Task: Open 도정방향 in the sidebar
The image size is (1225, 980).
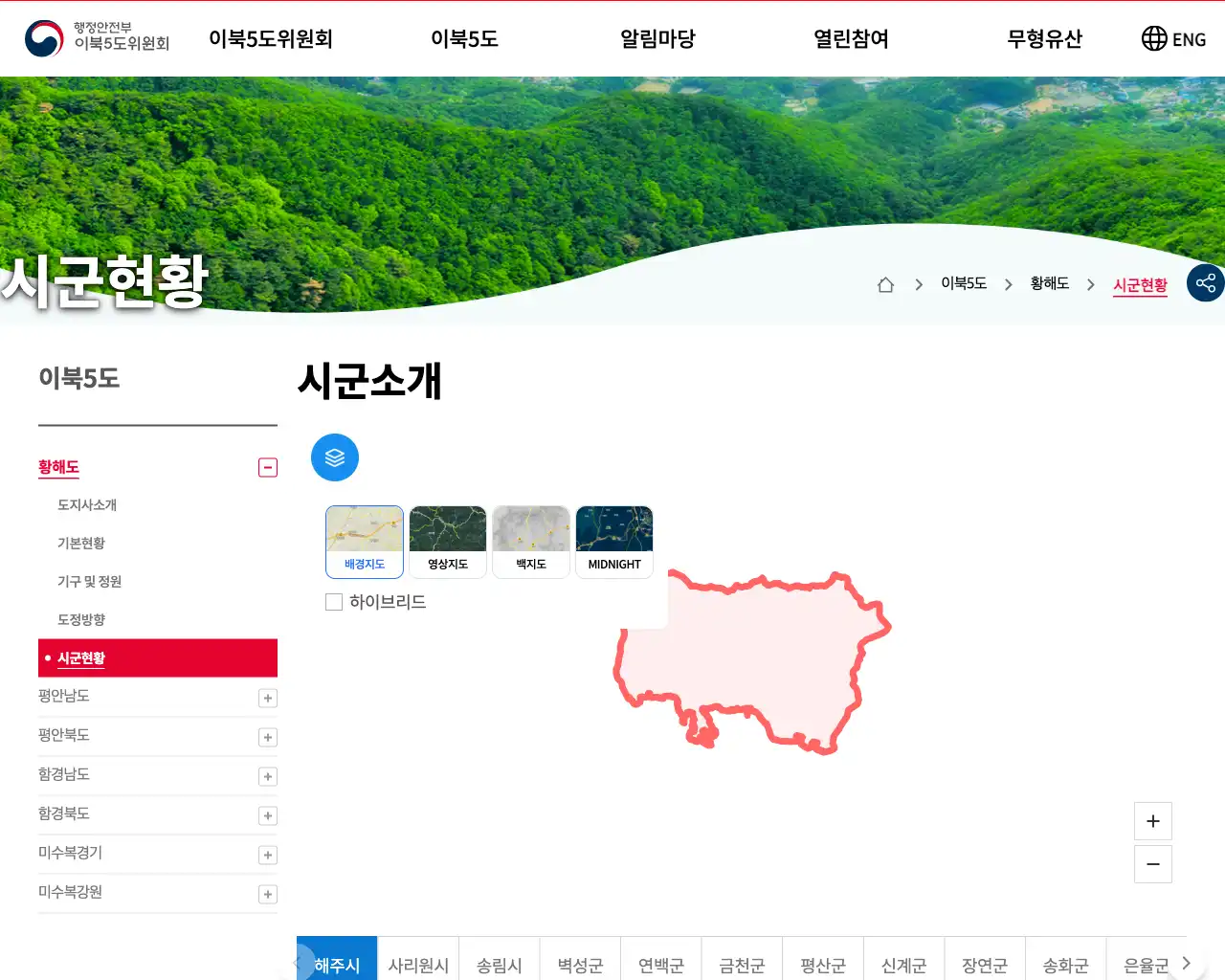Action: (x=81, y=619)
